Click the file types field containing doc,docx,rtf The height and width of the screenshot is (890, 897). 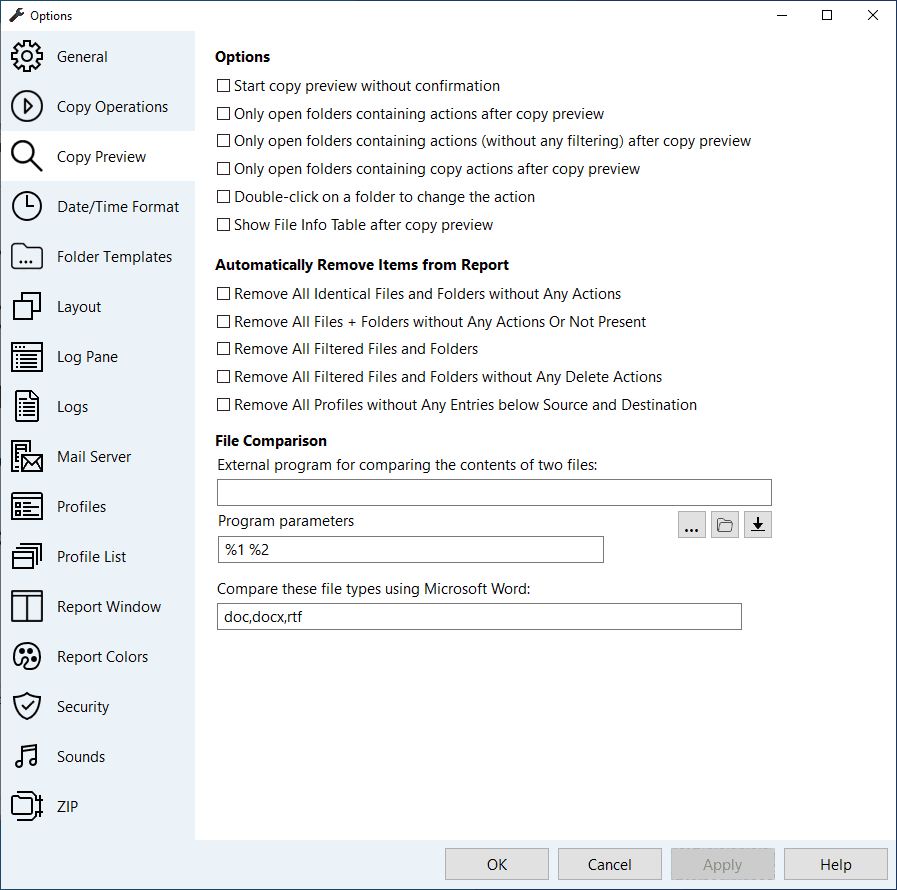479,616
